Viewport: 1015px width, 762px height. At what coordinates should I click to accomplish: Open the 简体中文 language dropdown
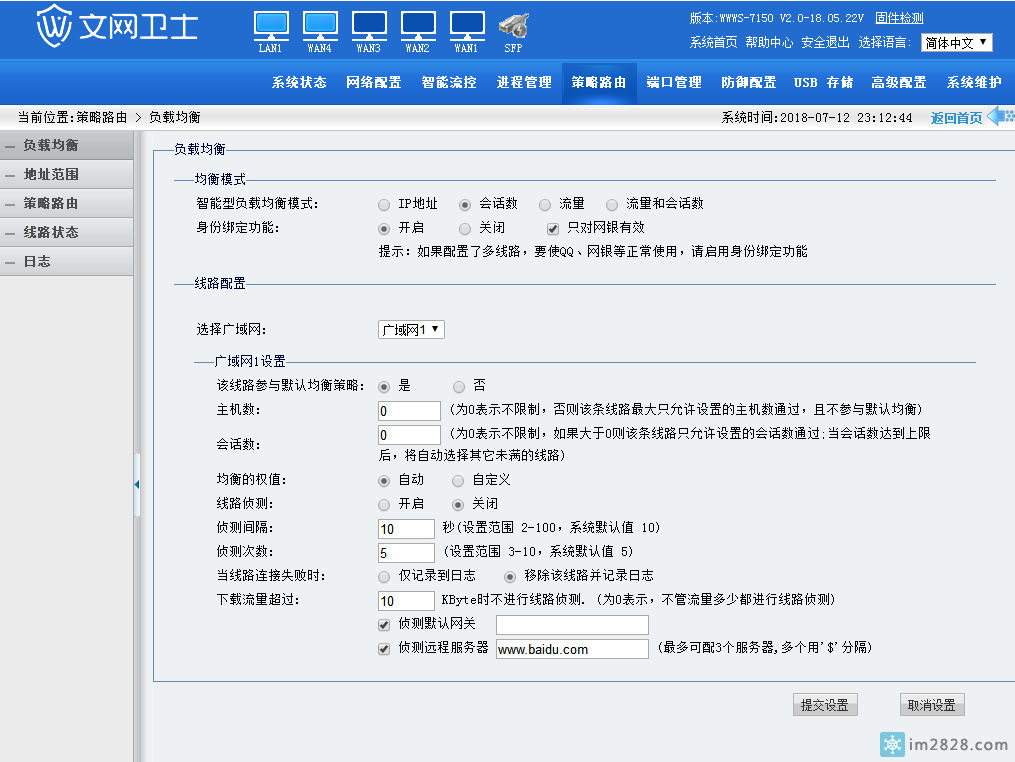[x=956, y=43]
